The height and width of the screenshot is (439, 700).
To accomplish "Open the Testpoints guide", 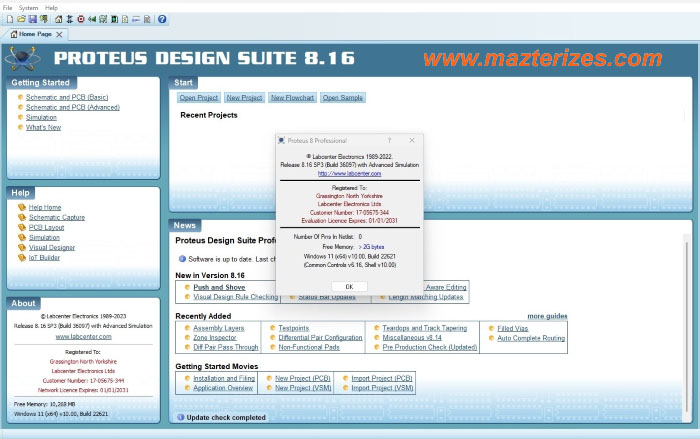I will click(294, 328).
